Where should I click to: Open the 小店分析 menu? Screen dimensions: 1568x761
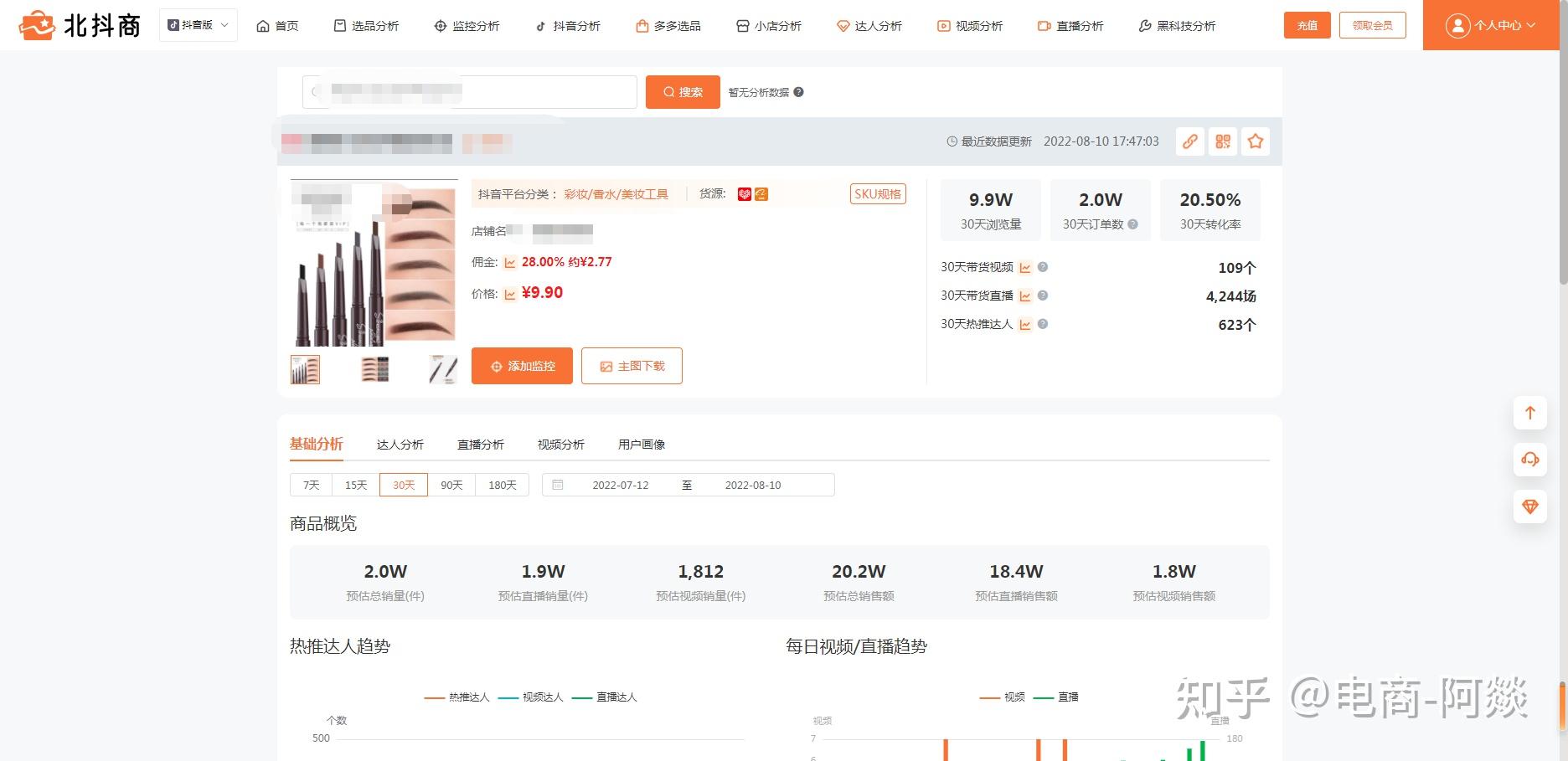pyautogui.click(x=768, y=26)
